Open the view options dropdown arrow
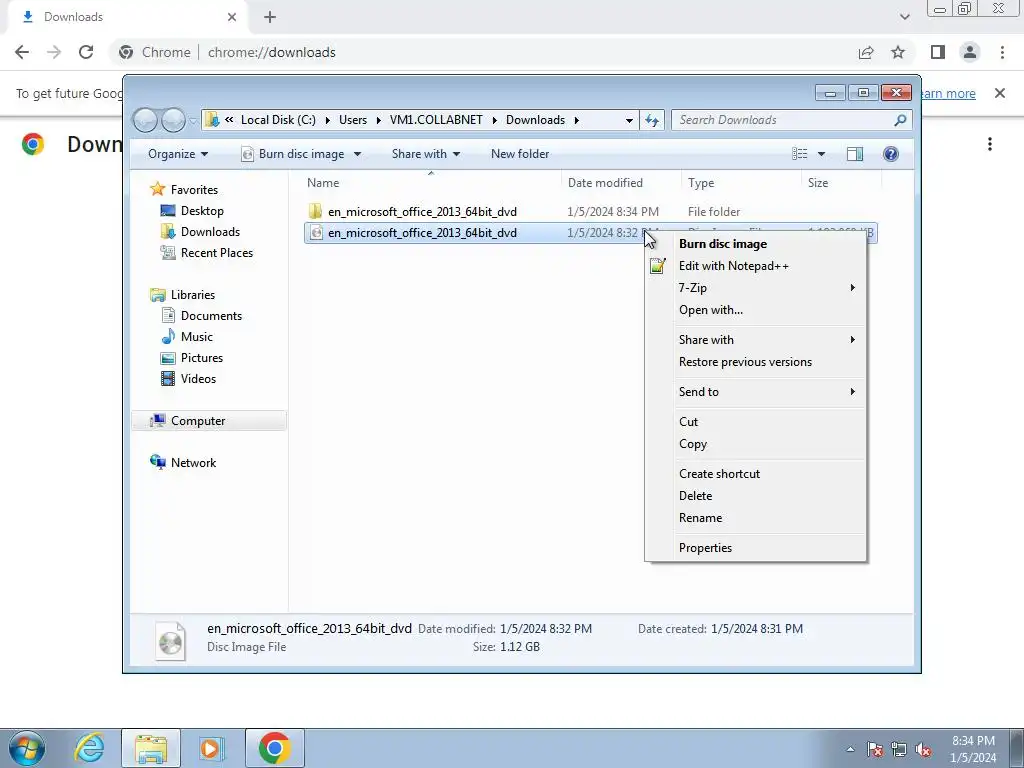The height and width of the screenshot is (768, 1024). click(822, 154)
